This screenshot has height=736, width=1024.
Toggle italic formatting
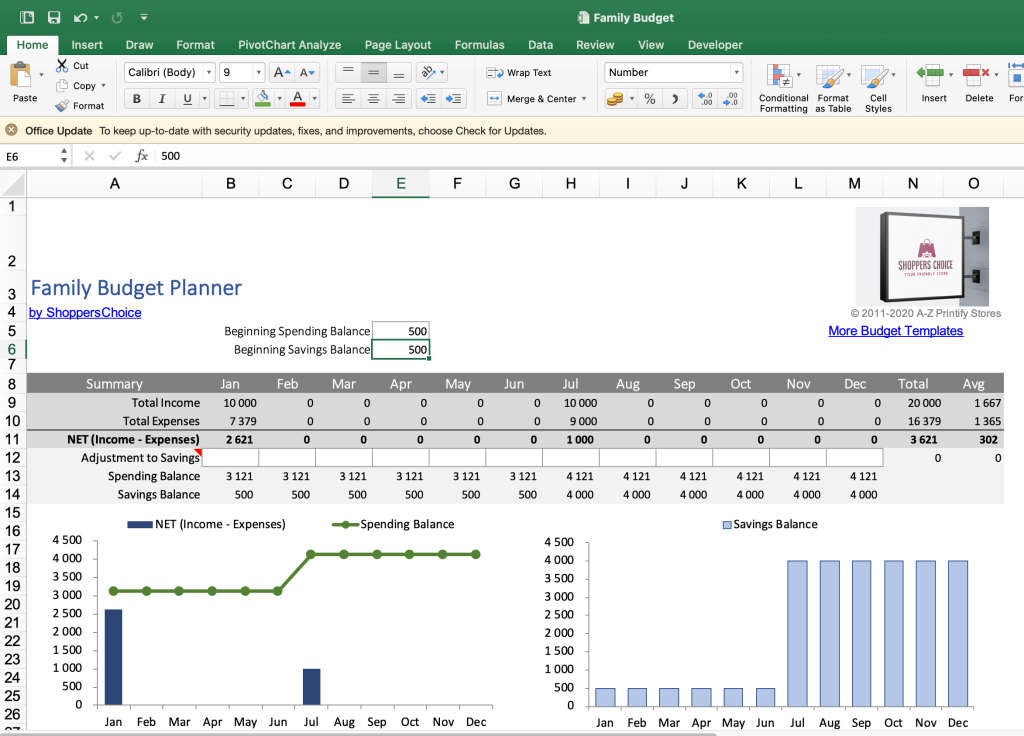(162, 99)
